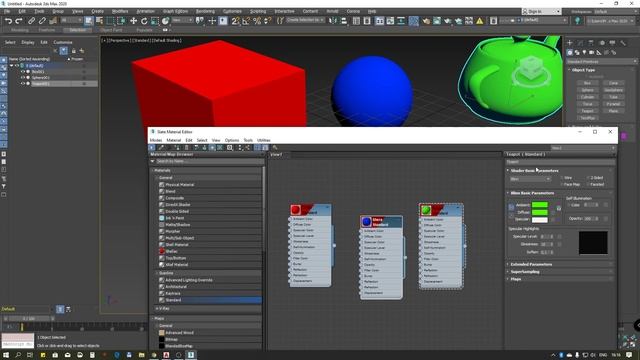Click the Cylinder button in Object Type
The height and width of the screenshot is (360, 640).
pyautogui.click(x=587, y=97)
